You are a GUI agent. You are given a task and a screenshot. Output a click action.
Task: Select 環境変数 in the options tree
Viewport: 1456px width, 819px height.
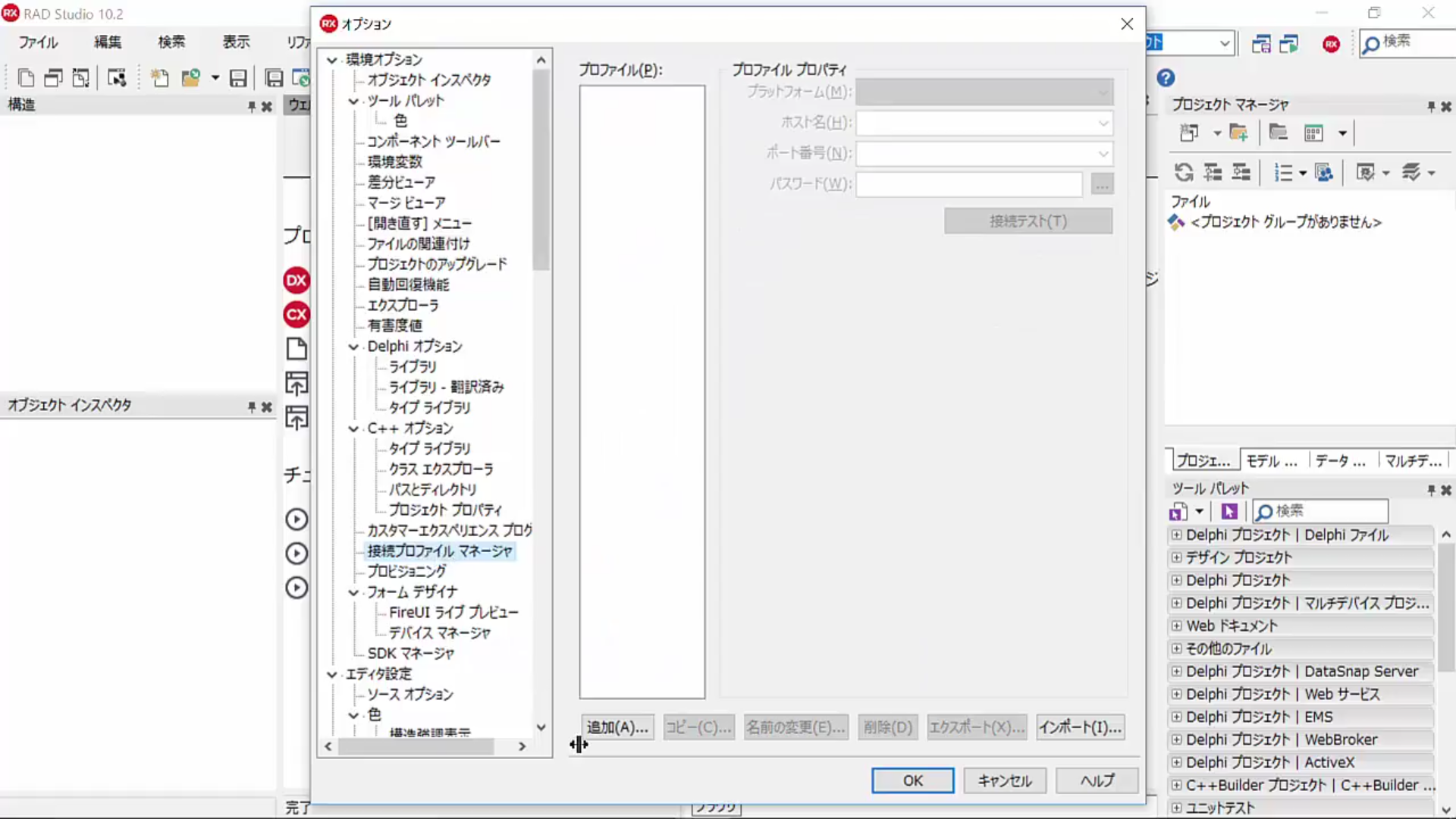395,162
